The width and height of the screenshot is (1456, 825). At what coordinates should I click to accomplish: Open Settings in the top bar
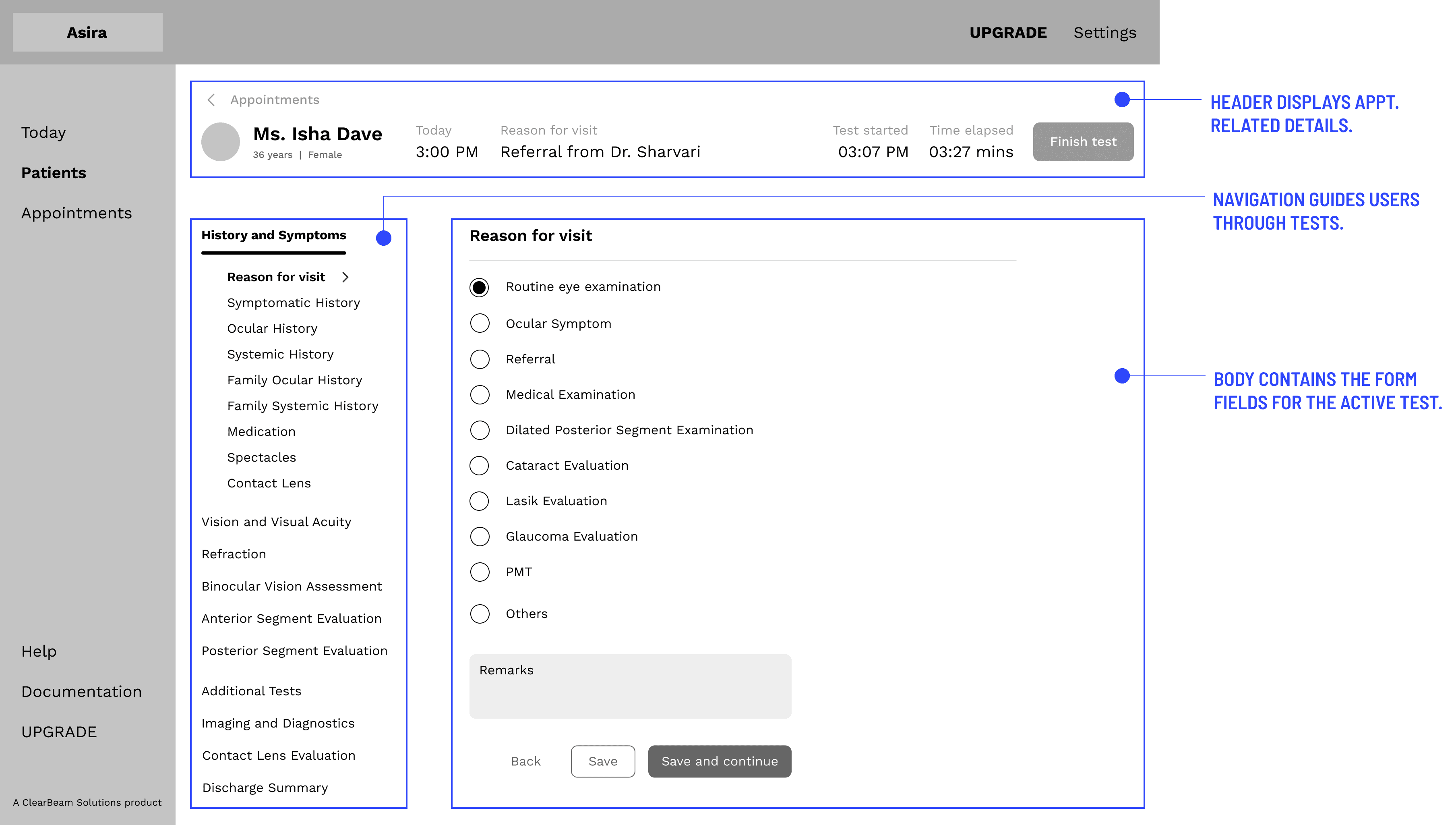coord(1104,33)
